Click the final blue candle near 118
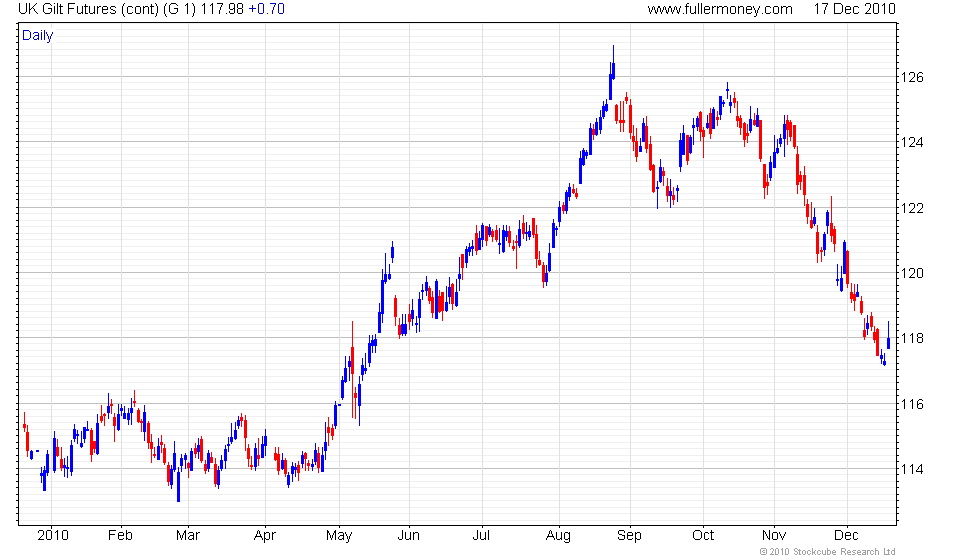Image resolution: width=980 pixels, height=560 pixels. coord(888,336)
